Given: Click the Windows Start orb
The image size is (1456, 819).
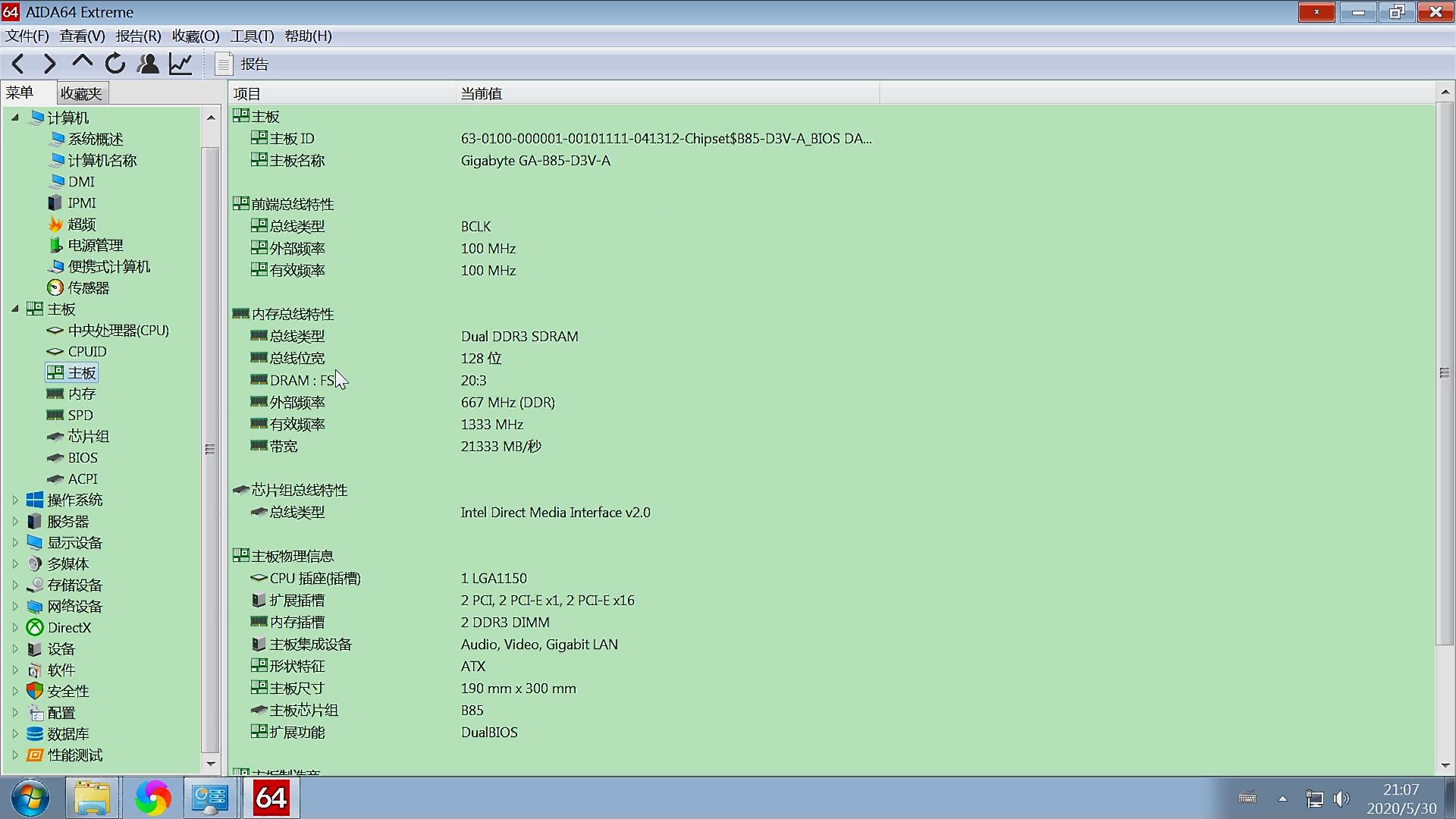Looking at the screenshot, I should [30, 798].
